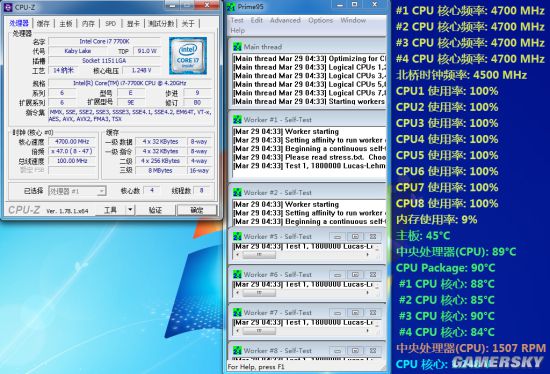Click the '内存使用率: 9%' overlay line
Screen dimensions: 550x374
point(436,220)
